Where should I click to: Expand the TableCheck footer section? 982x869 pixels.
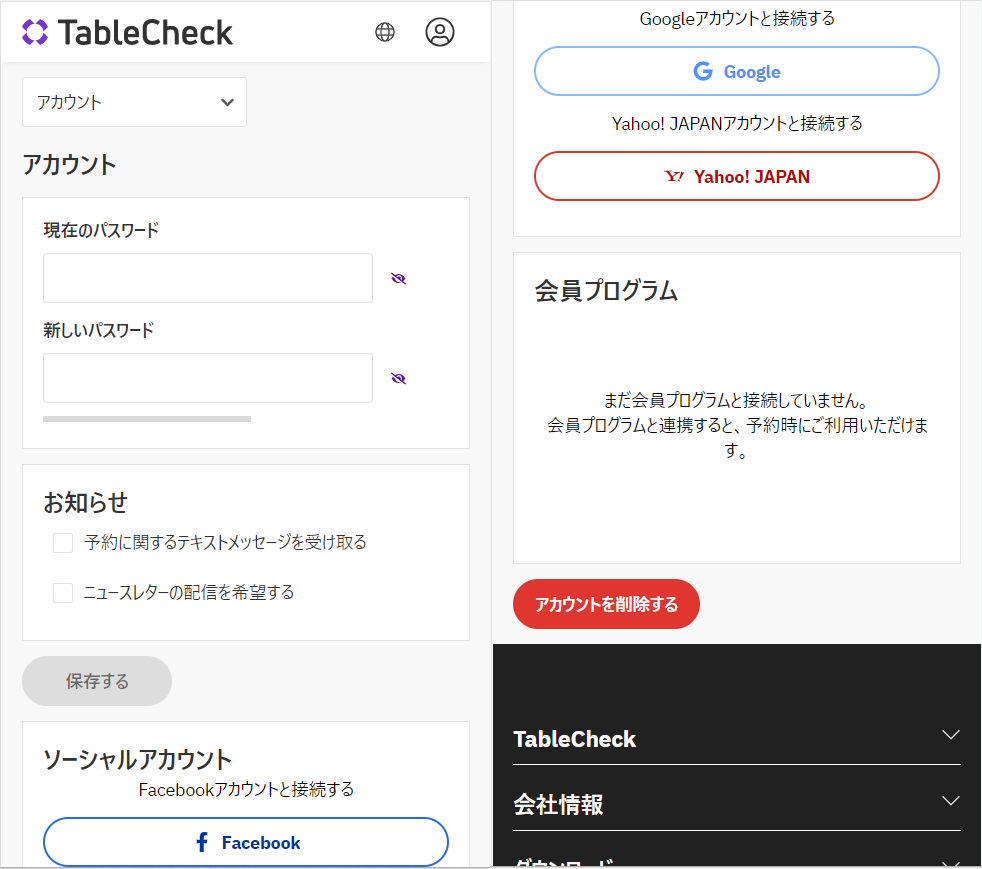[950, 736]
